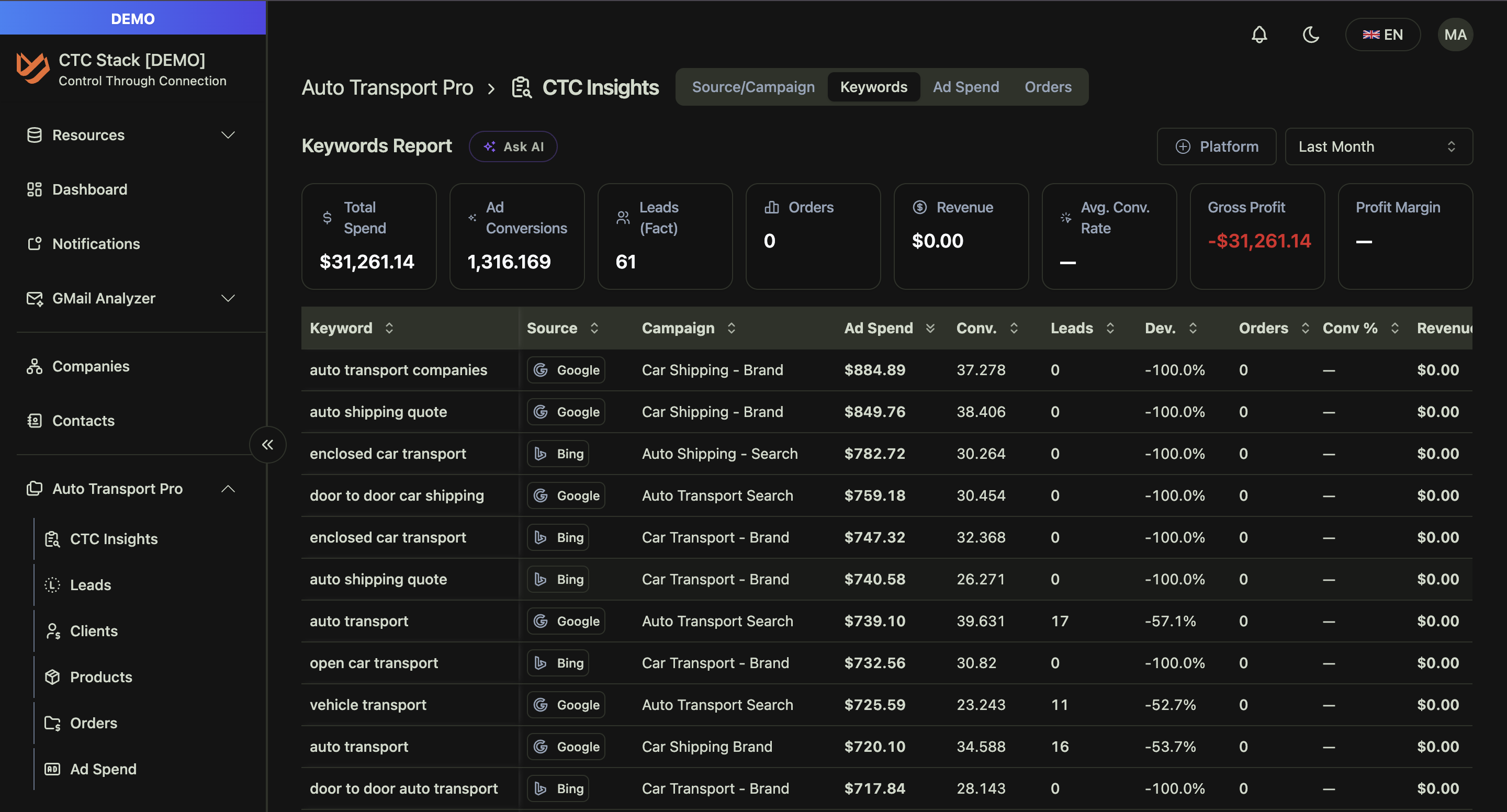Click the Companies icon in the sidebar

pyautogui.click(x=34, y=366)
